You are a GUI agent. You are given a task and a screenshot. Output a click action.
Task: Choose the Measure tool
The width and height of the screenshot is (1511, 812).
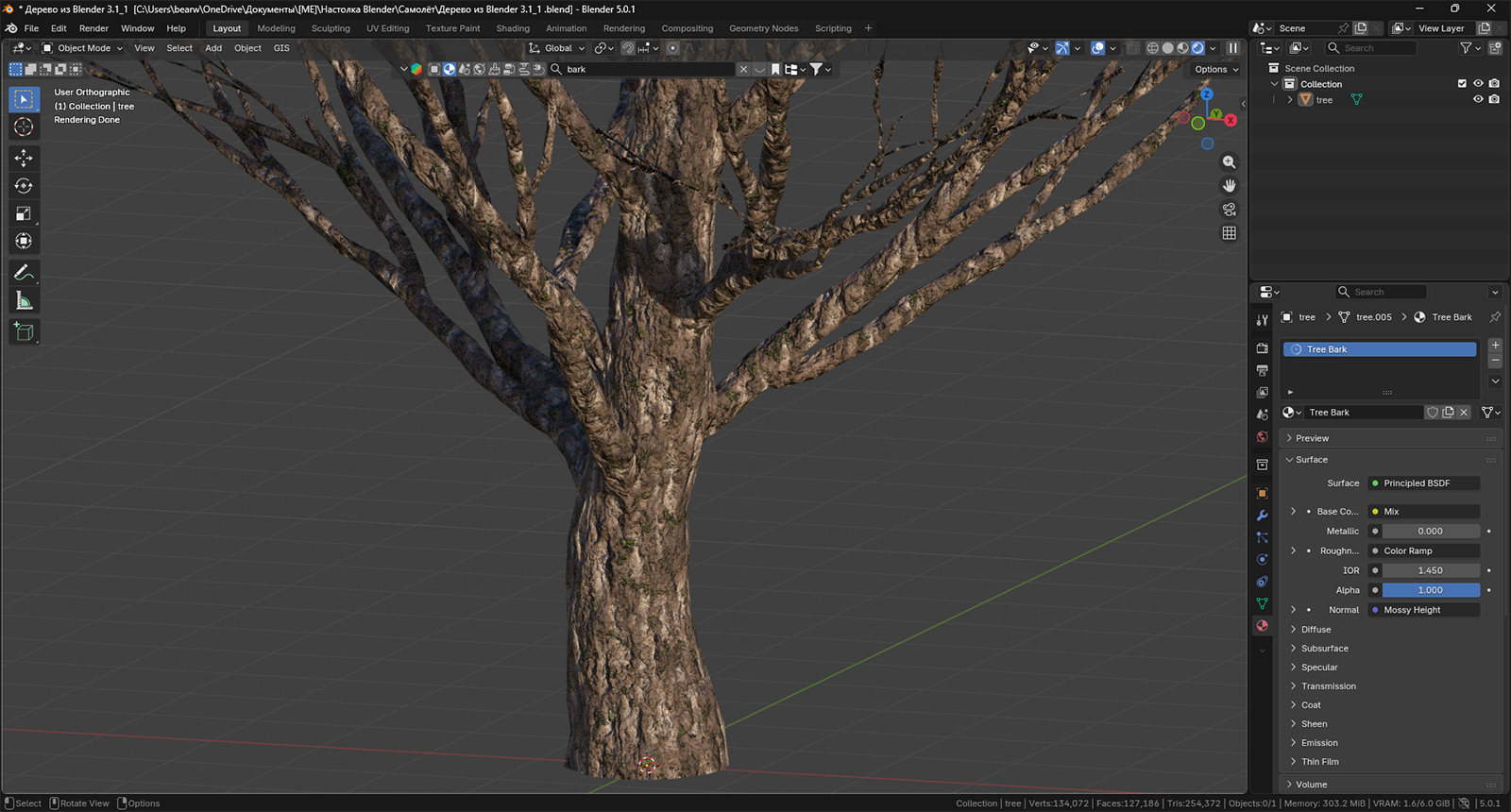pos(24,301)
